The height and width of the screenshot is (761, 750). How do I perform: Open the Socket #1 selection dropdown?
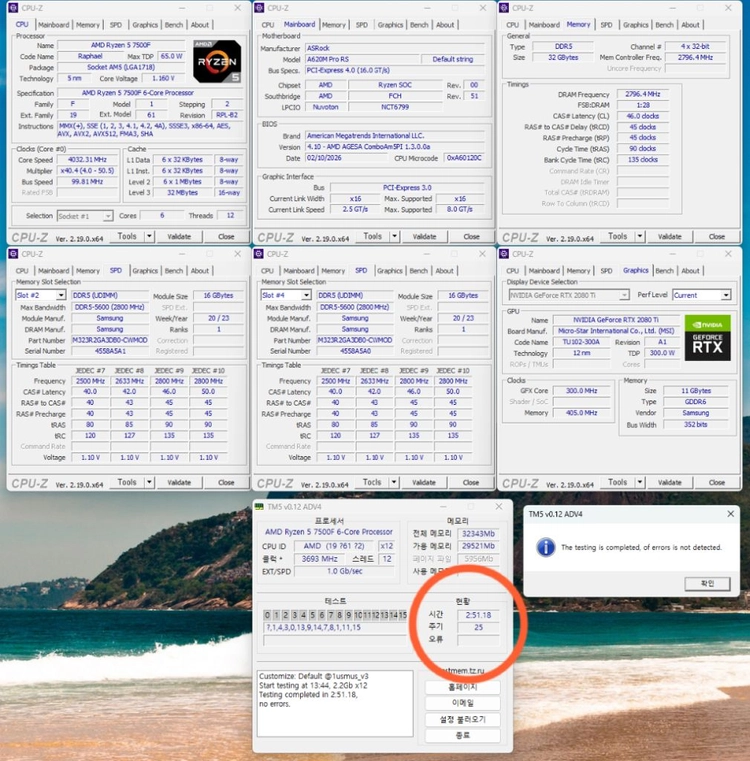pos(108,216)
